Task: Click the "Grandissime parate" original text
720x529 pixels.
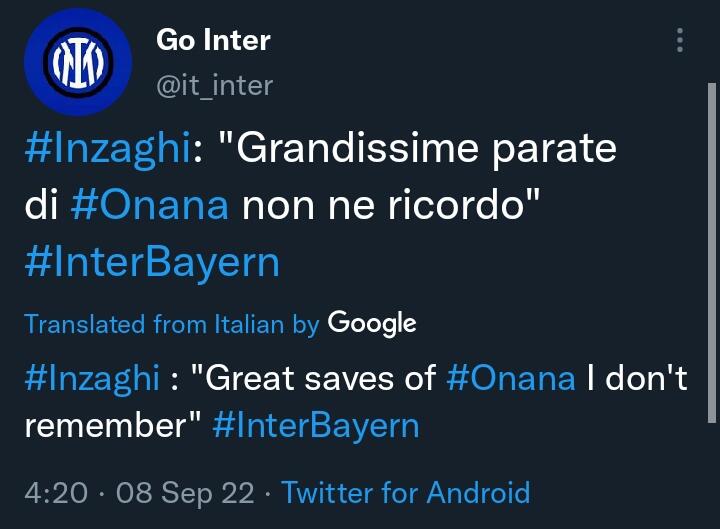Action: tap(417, 149)
